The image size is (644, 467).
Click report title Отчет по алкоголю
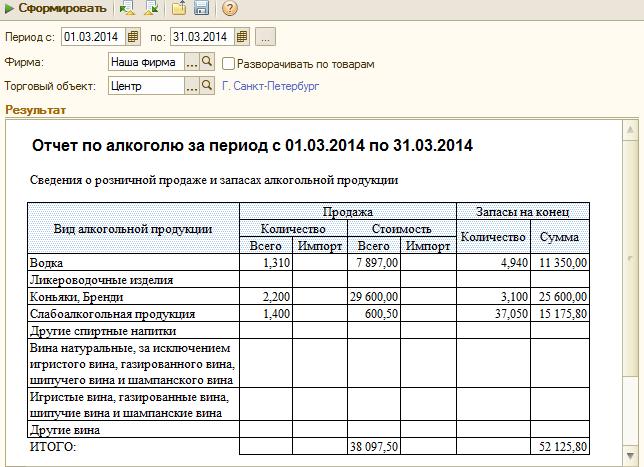coord(252,145)
